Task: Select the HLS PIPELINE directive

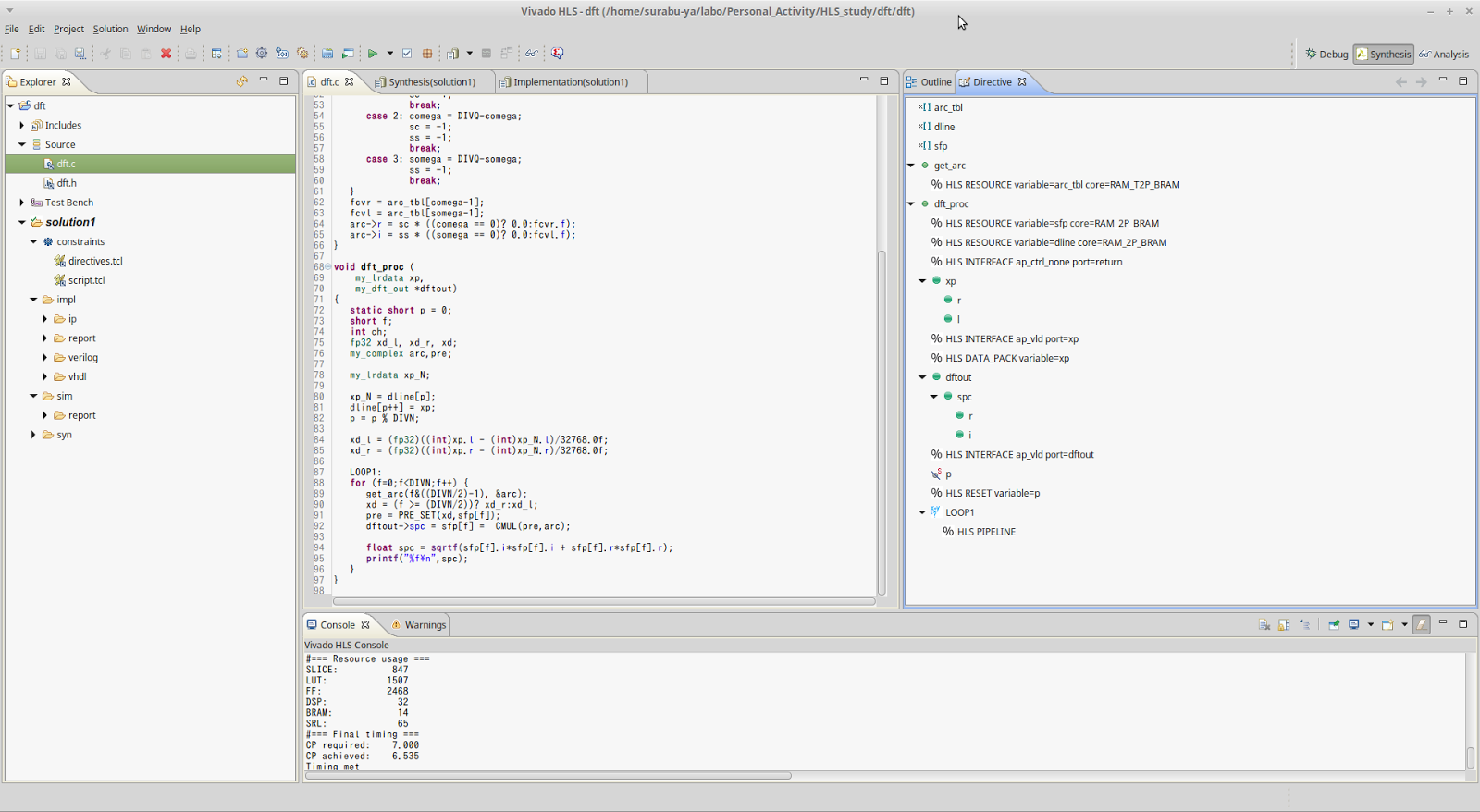Action: [x=986, y=532]
